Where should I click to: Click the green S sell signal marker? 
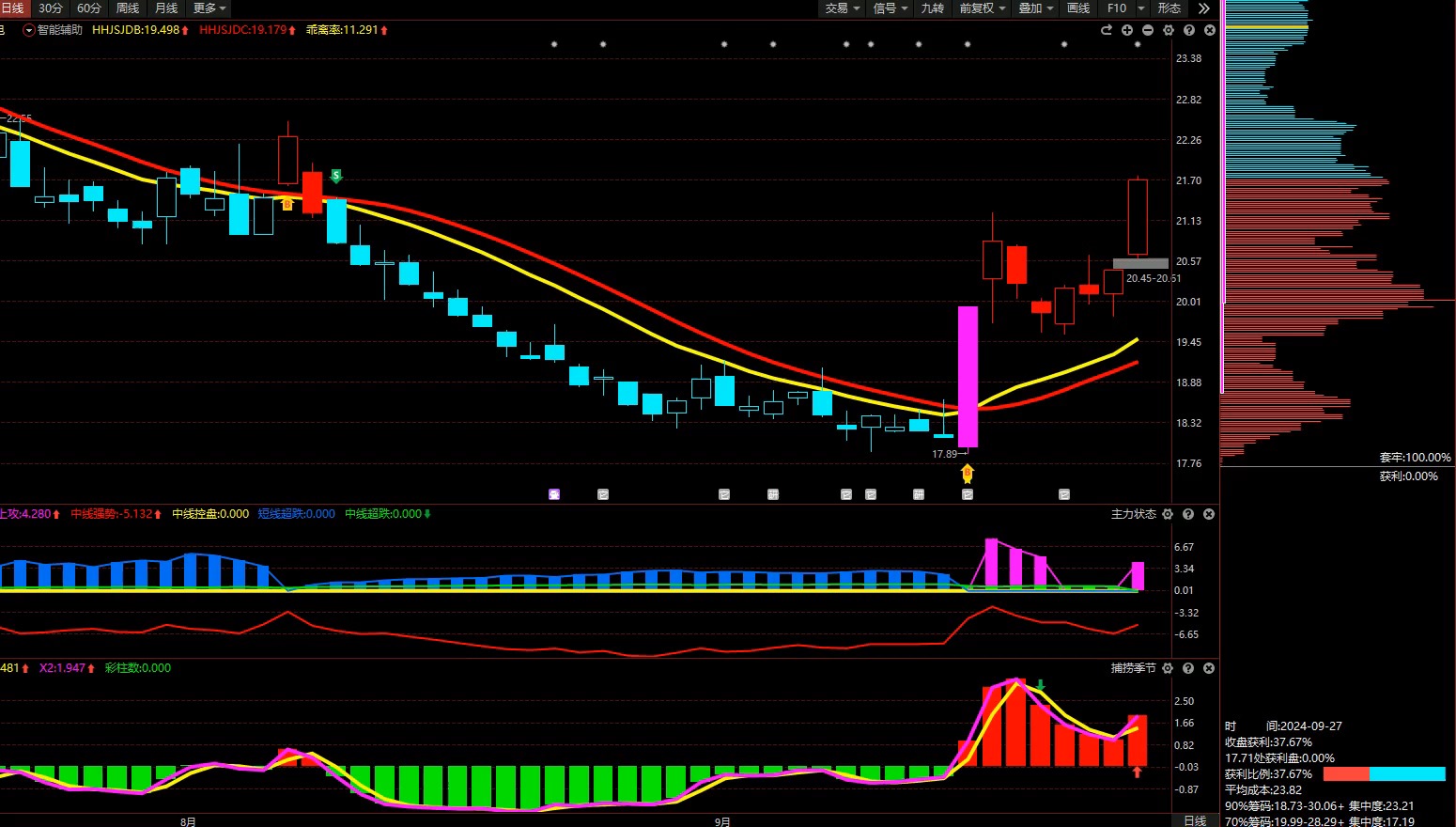336,176
